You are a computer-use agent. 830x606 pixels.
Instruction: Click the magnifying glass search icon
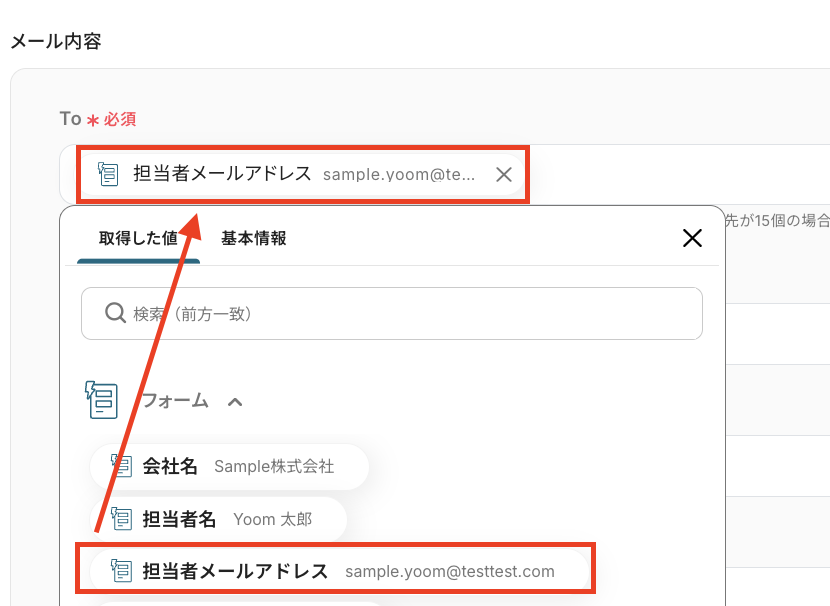coord(115,314)
